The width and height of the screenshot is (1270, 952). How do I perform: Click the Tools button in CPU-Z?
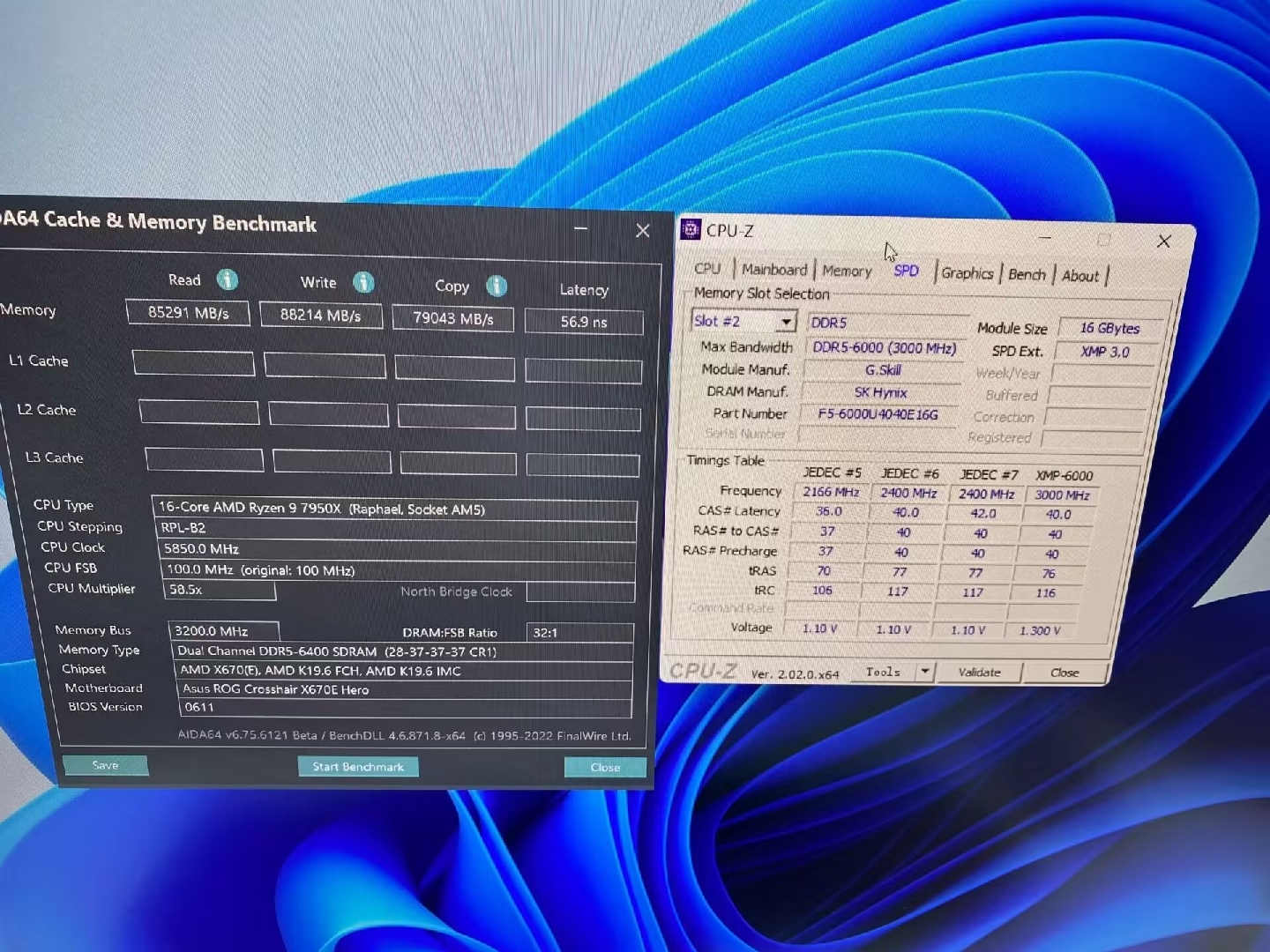pyautogui.click(x=883, y=672)
